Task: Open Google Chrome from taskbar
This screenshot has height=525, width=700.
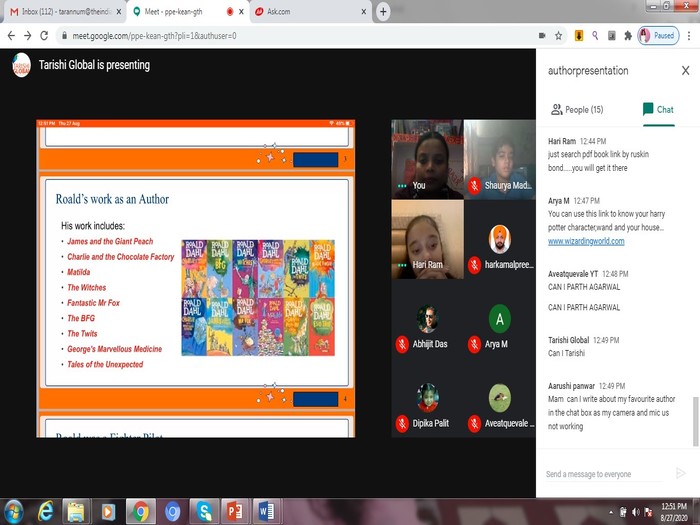Action: point(141,512)
